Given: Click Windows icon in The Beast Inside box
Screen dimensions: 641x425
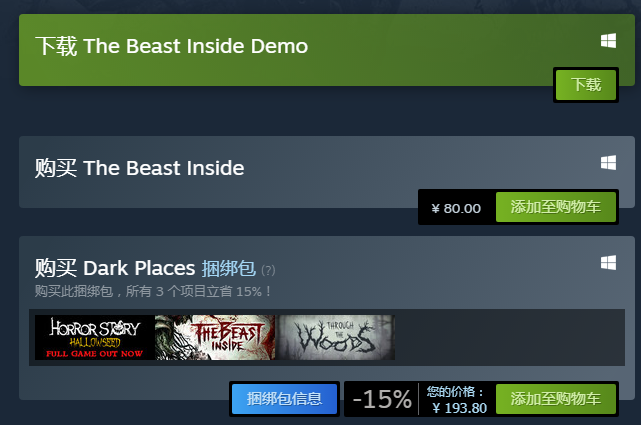Looking at the screenshot, I should click(608, 163).
